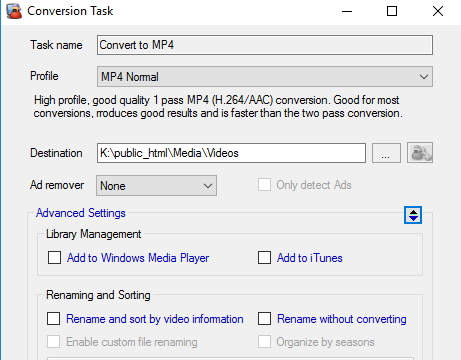
Task: Click the Conversion Task app icon in title bar
Action: tap(14, 11)
